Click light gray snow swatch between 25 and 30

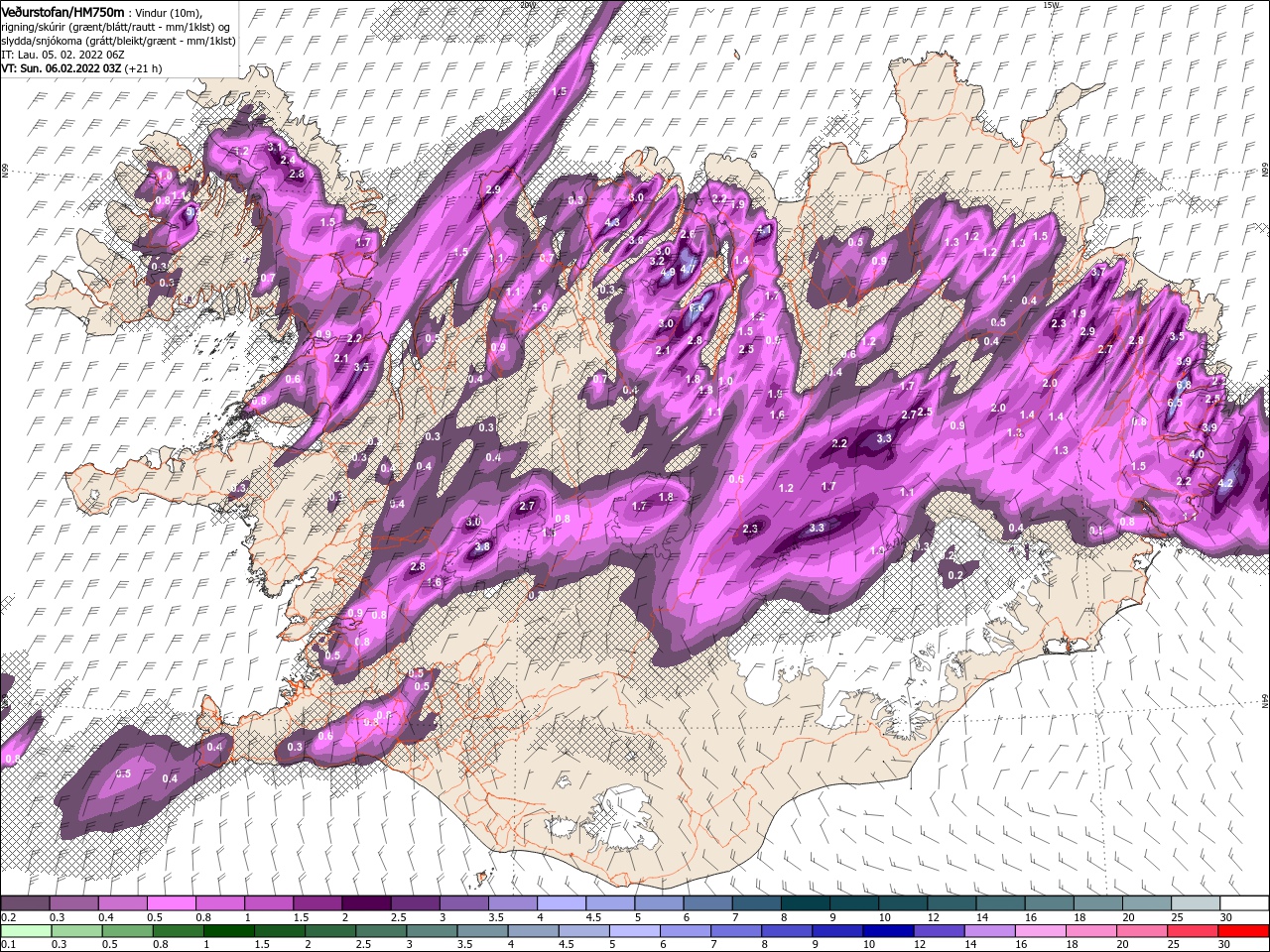coord(1195,903)
